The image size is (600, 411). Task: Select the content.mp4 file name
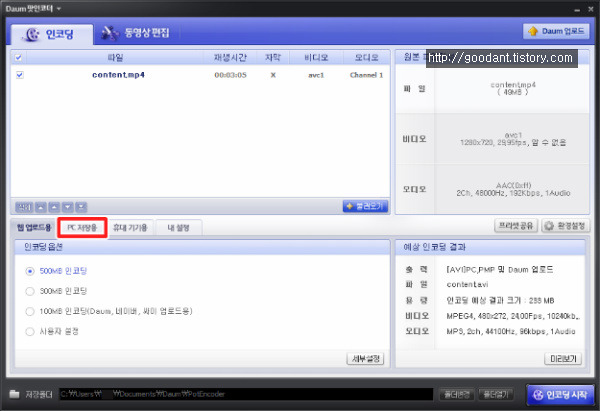(x=118, y=75)
